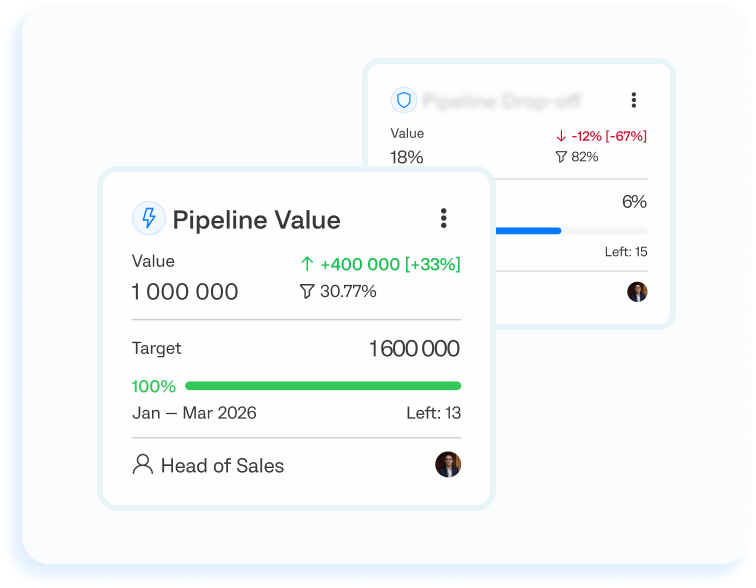Click the green 100% label

[x=154, y=386]
